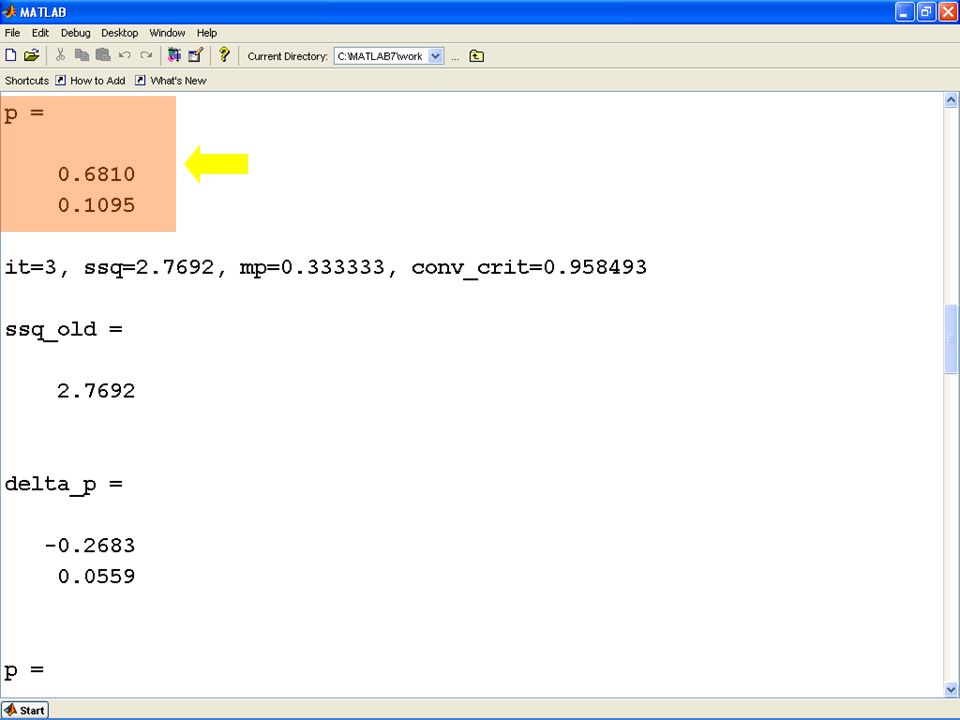Screen dimensions: 960x720
Task: Open the Help menu
Action: 207,33
